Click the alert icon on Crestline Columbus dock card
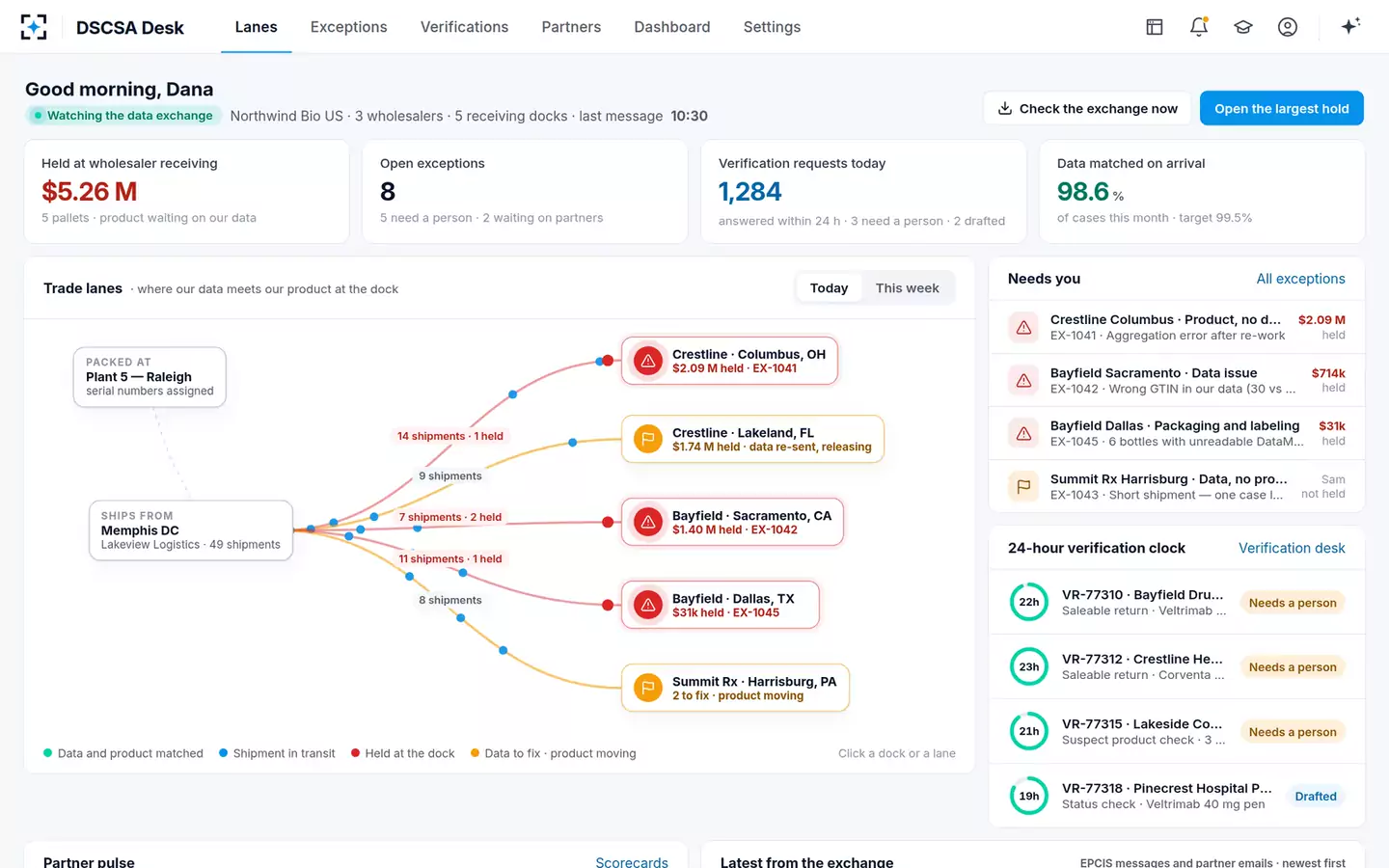The width and height of the screenshot is (1389, 868). (x=648, y=361)
